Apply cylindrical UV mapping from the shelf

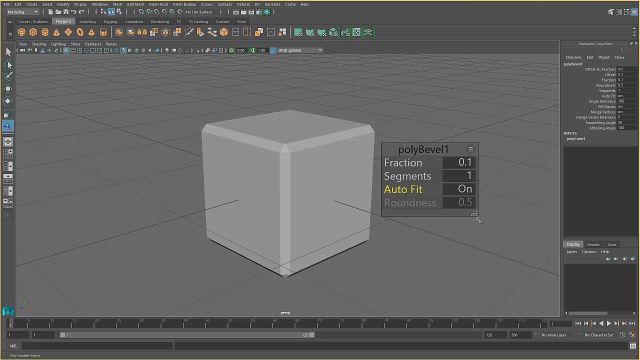310,32
